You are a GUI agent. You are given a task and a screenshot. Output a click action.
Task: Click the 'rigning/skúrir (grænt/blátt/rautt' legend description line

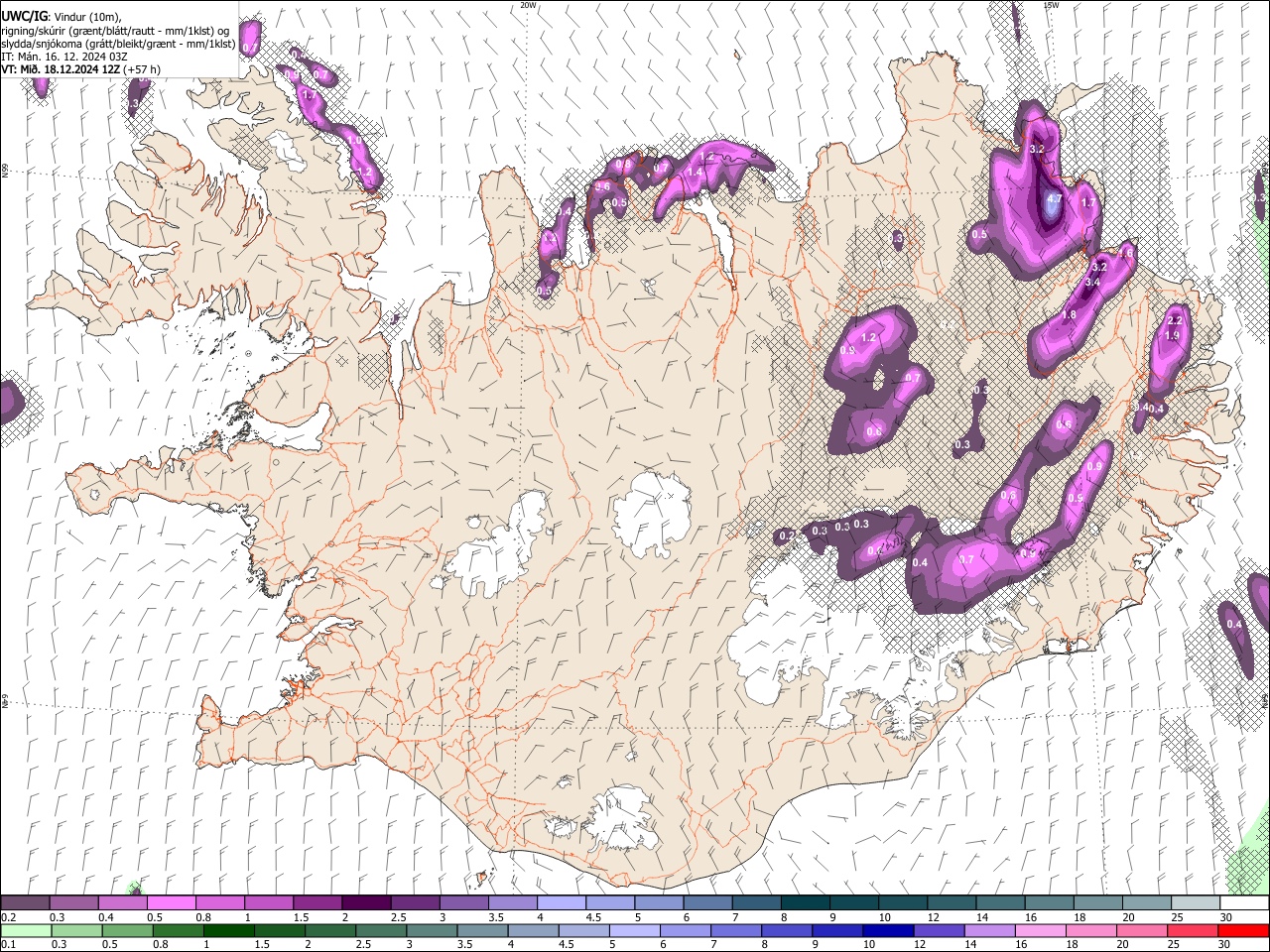[114, 31]
